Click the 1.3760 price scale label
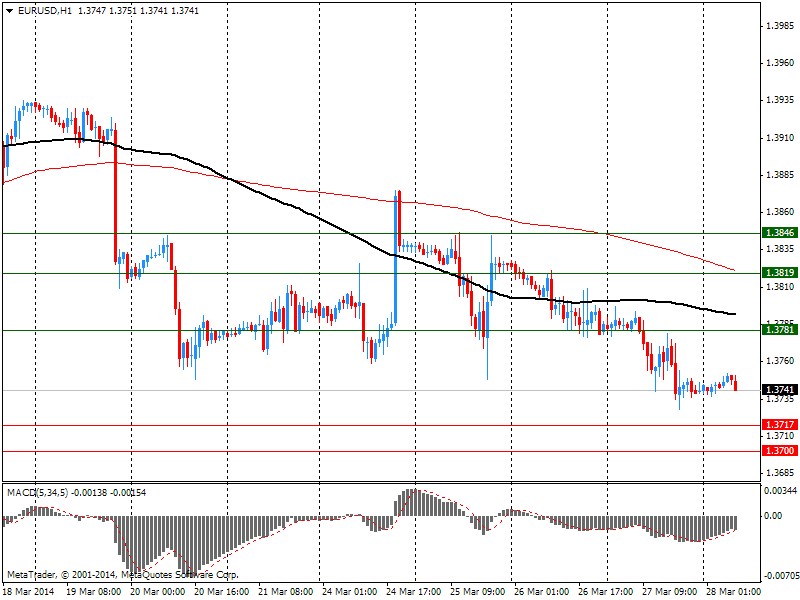This screenshot has height=600, width=800. click(x=781, y=361)
